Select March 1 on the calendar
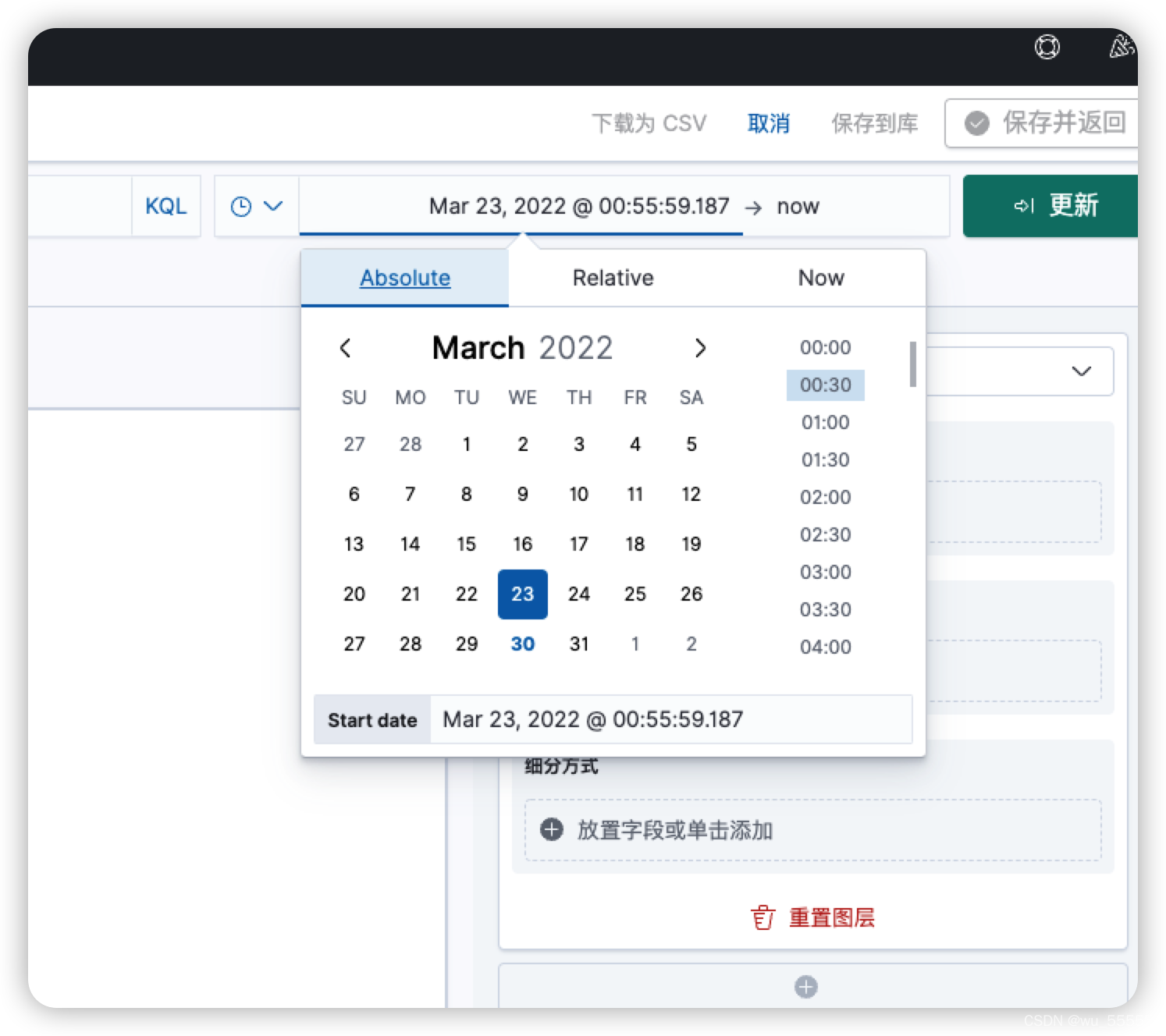Viewport: 1166px width, 1036px height. pyautogui.click(x=467, y=445)
